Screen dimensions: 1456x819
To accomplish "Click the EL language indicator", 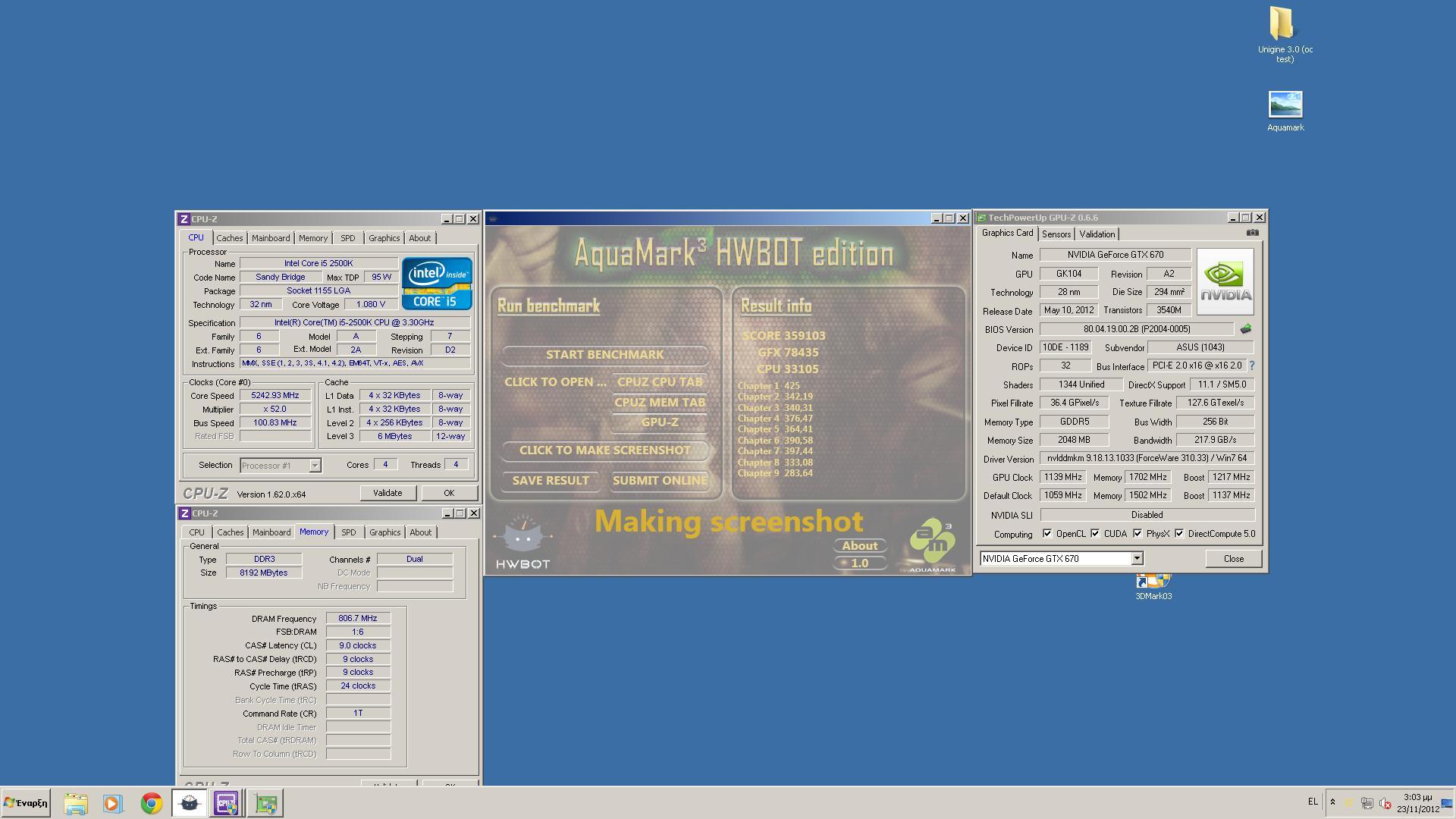I will pyautogui.click(x=1312, y=802).
